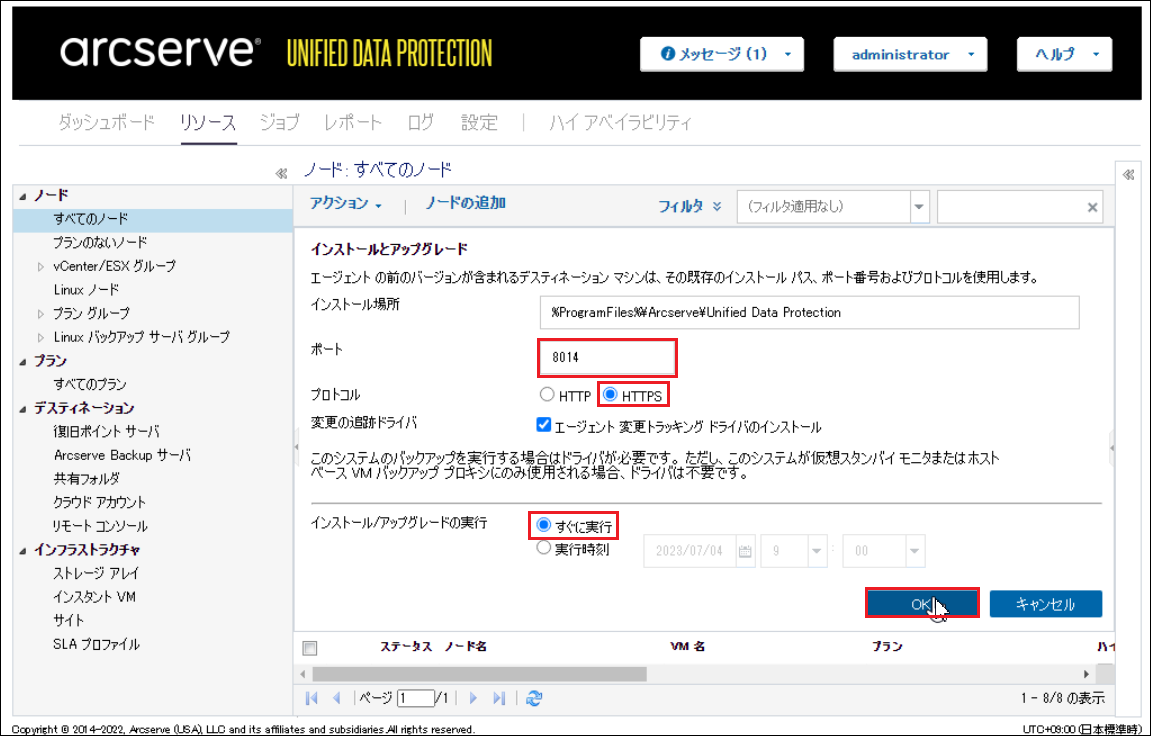Screen dimensions: 1151x736
Task: Click the next page arrow icon
Action: coord(473,698)
